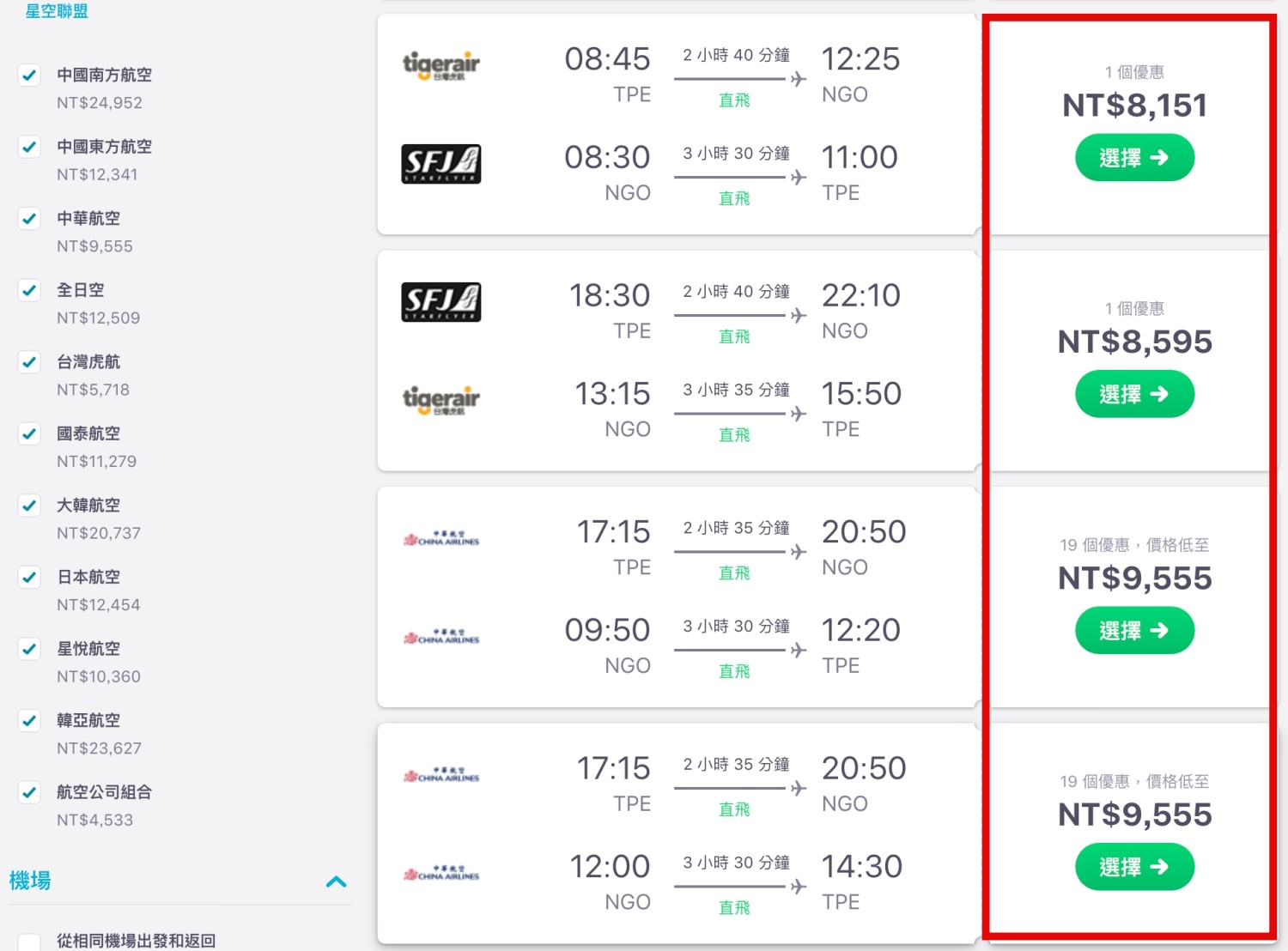Image resolution: width=1288 pixels, height=951 pixels.
Task: Enable the 從相同機場出發和返回 checkbox
Action: point(29,942)
